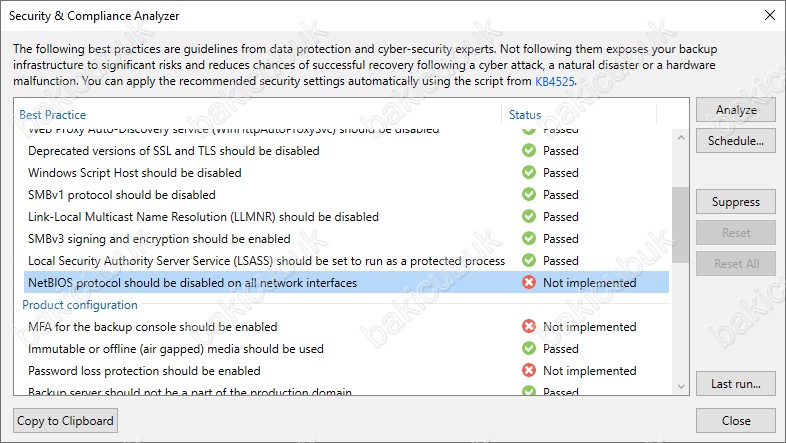
Task: Select Deprecated versions of SSL and TLS row
Action: pyautogui.click(x=346, y=150)
